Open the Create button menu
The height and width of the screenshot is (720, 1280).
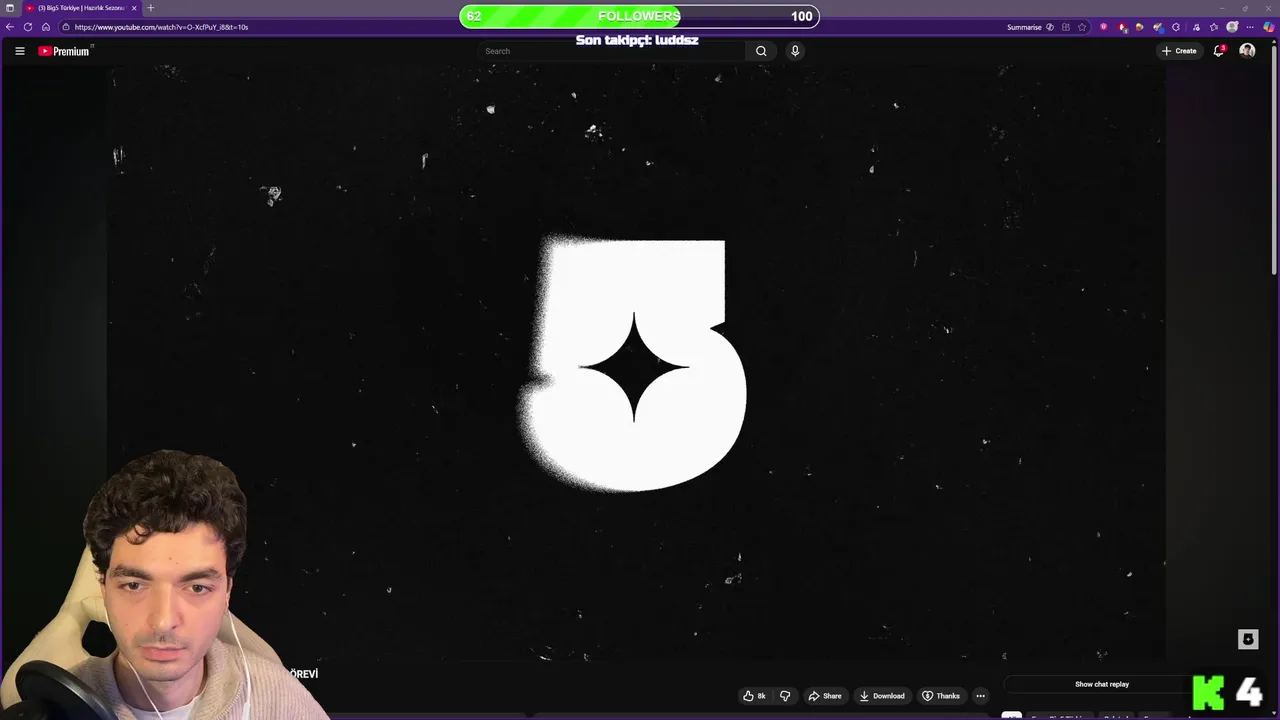click(1179, 51)
